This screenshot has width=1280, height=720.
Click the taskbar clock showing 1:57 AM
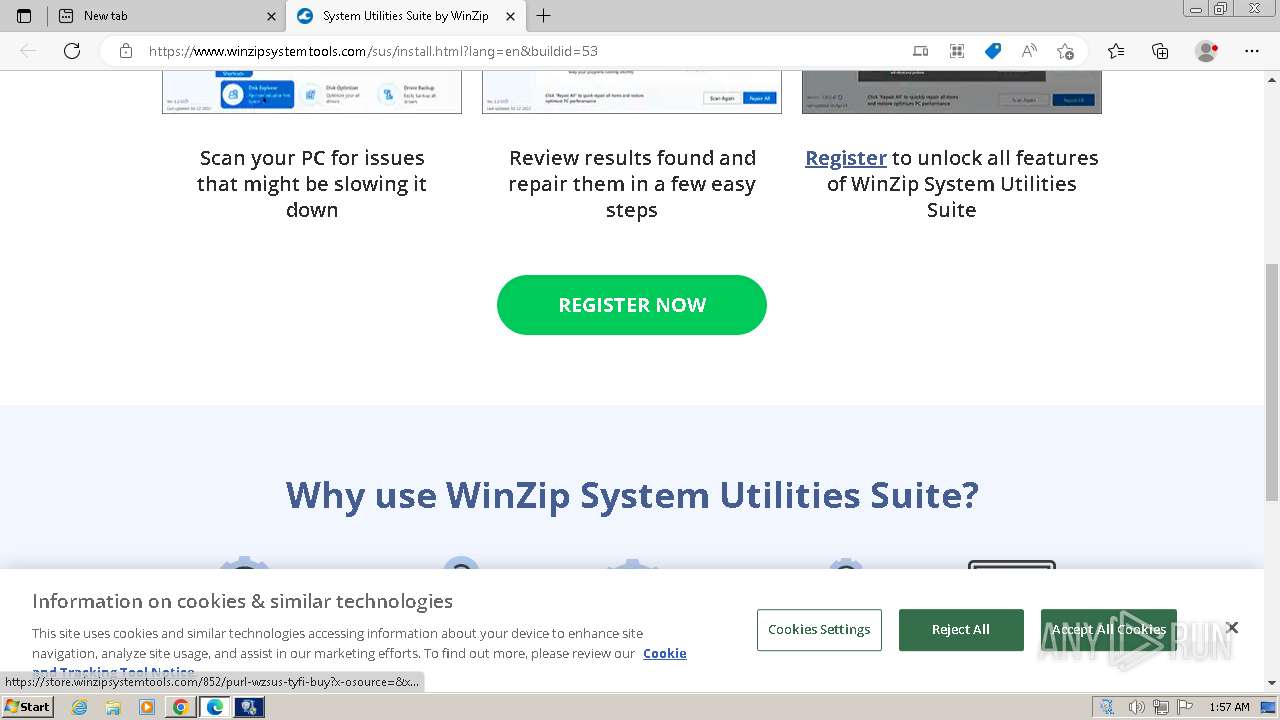coord(1229,707)
